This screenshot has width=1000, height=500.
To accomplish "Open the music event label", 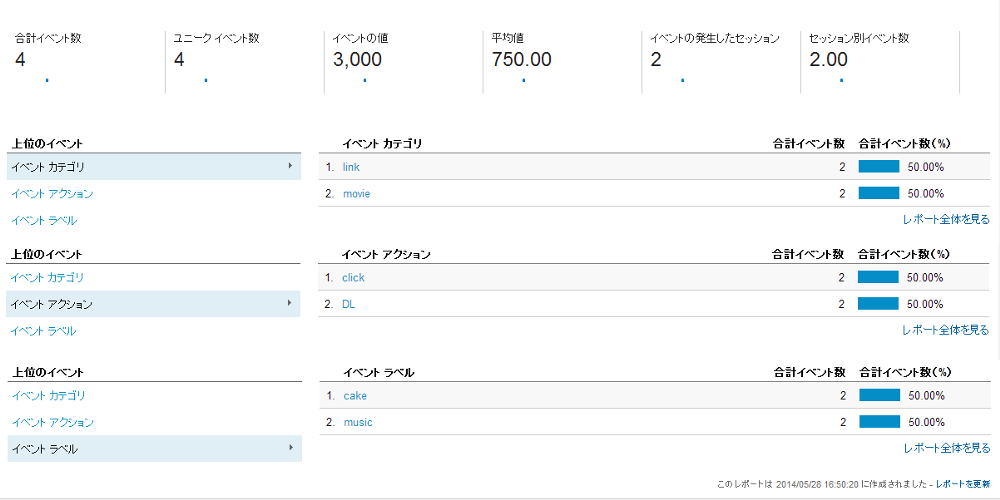I will pos(358,422).
